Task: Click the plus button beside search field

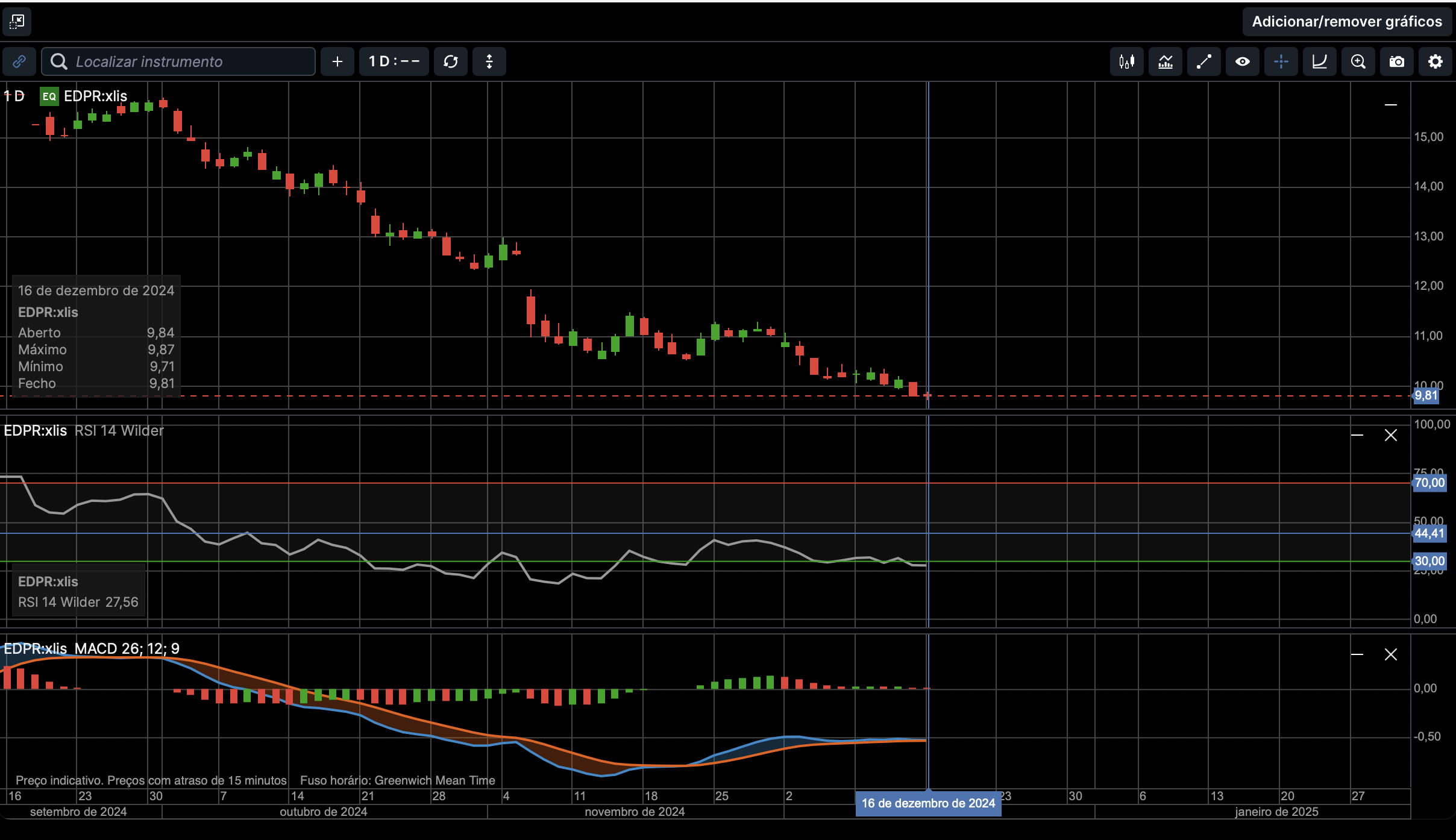Action: tap(337, 61)
